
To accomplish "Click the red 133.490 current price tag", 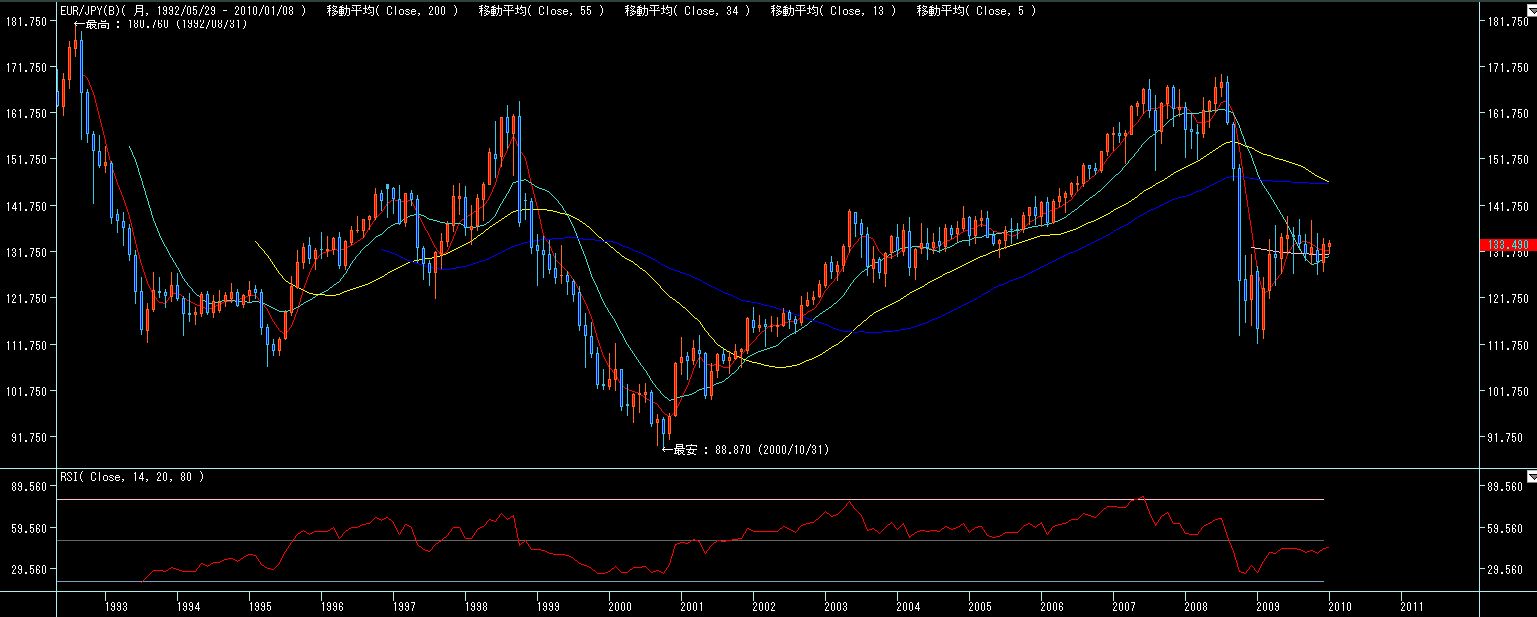I will (x=1506, y=245).
